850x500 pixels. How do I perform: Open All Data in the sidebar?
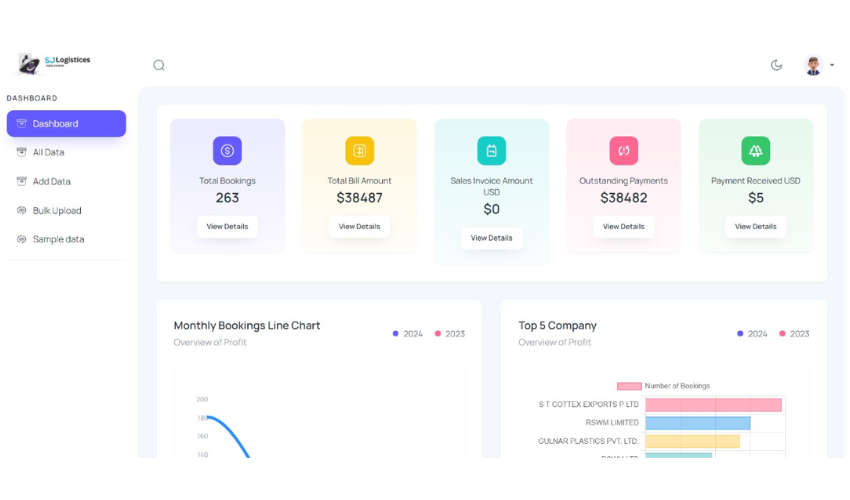tap(48, 153)
